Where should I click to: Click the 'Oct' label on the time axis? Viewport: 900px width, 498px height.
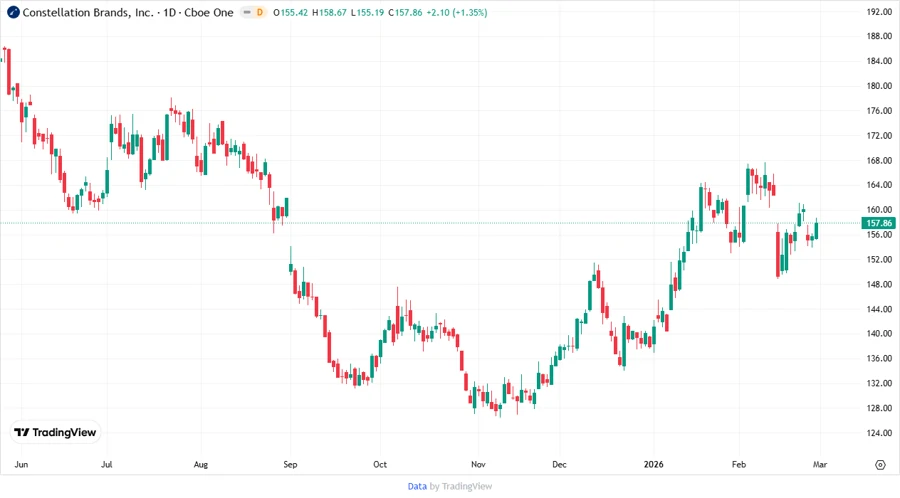click(x=380, y=464)
